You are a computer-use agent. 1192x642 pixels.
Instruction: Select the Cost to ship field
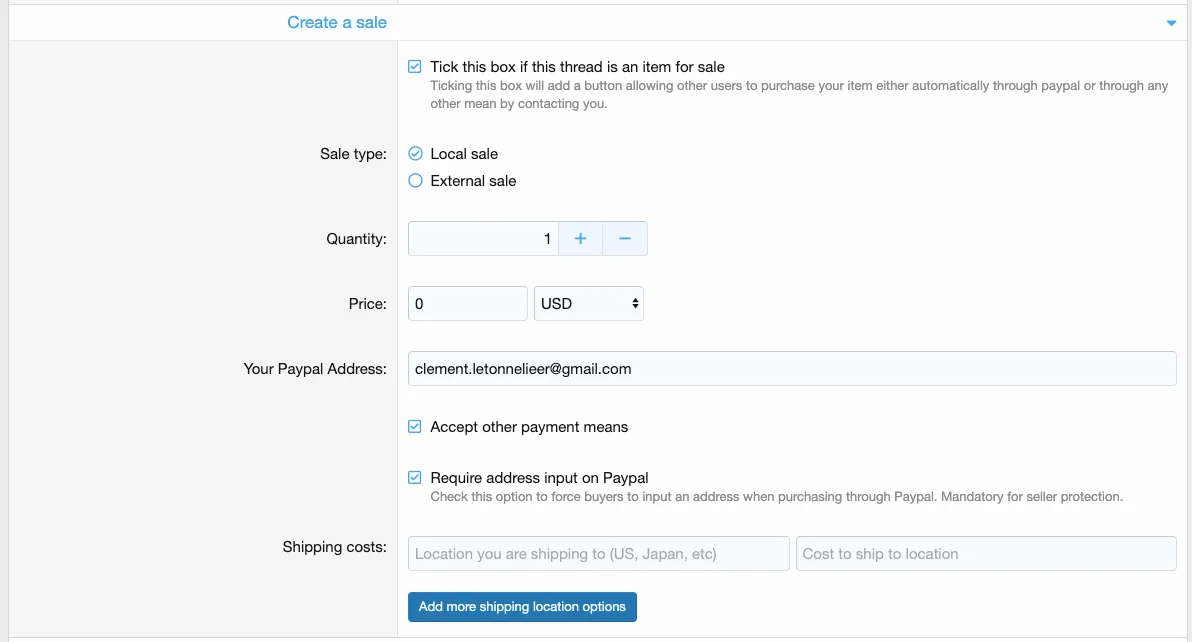click(x=985, y=554)
